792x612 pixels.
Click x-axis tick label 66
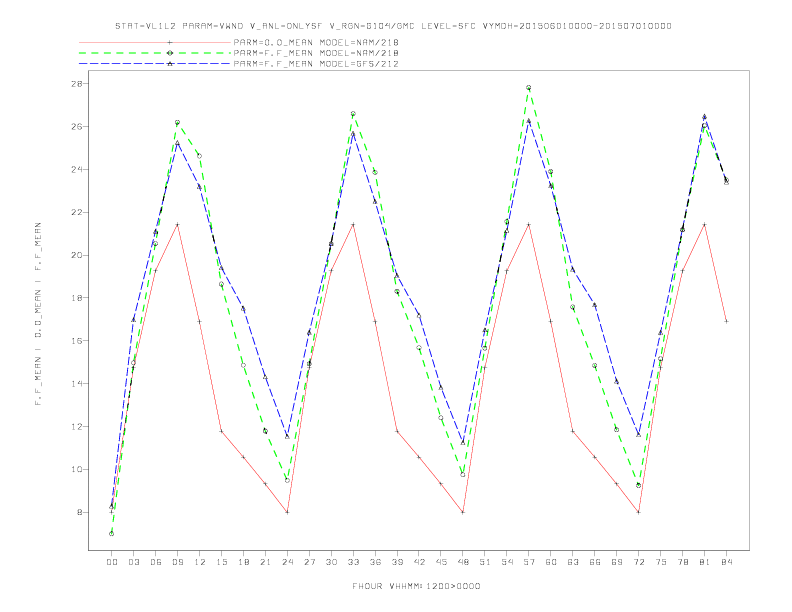[595, 562]
